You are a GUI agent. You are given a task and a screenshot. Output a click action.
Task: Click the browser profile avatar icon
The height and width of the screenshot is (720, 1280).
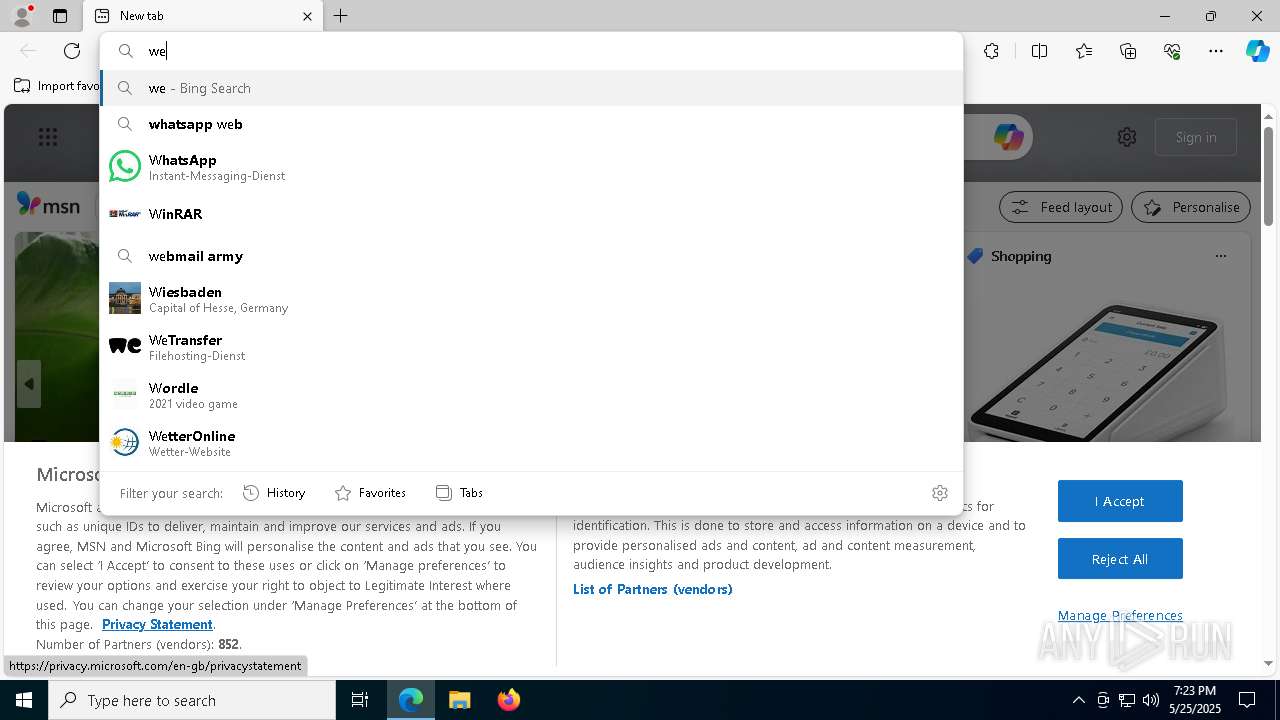click(x=22, y=15)
